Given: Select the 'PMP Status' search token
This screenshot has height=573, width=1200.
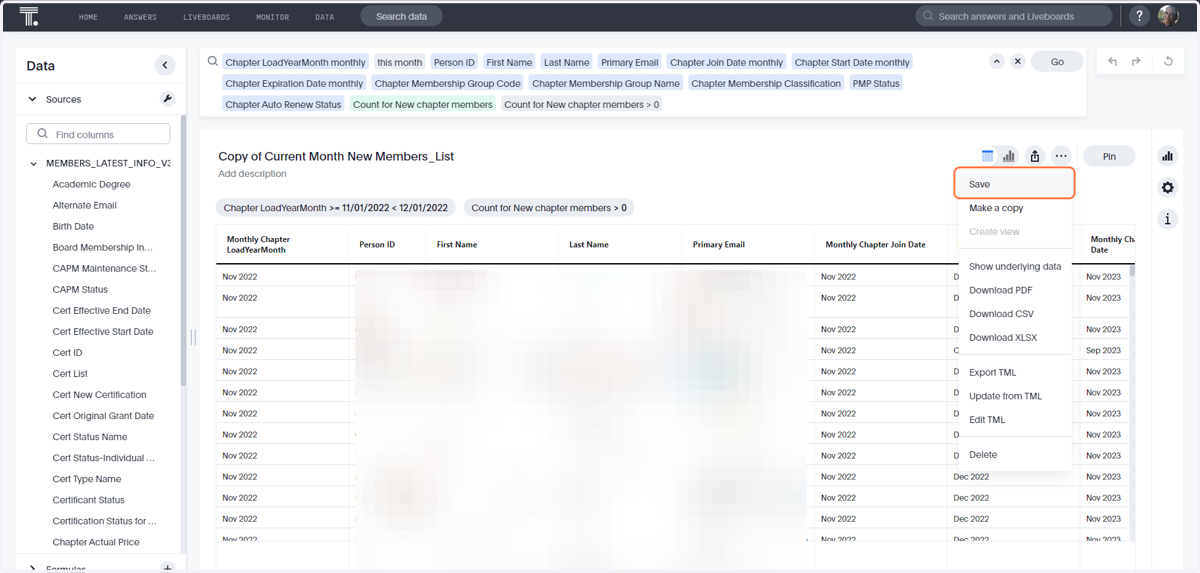Looking at the screenshot, I should pos(876,83).
